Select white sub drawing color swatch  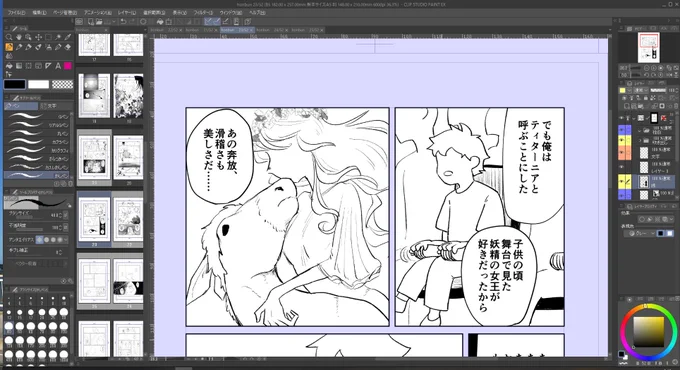click(39, 84)
